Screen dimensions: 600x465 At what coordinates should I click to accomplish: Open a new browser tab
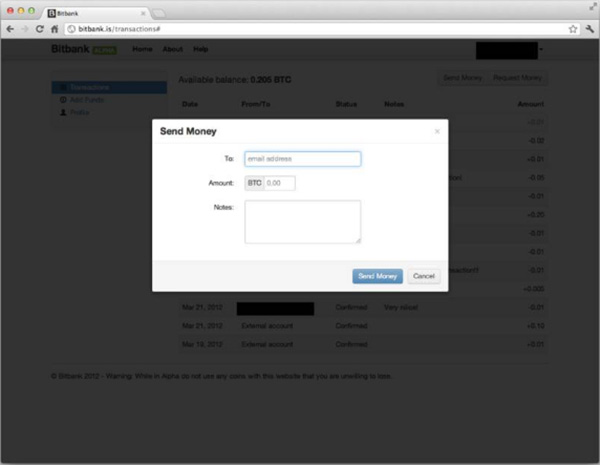point(159,14)
